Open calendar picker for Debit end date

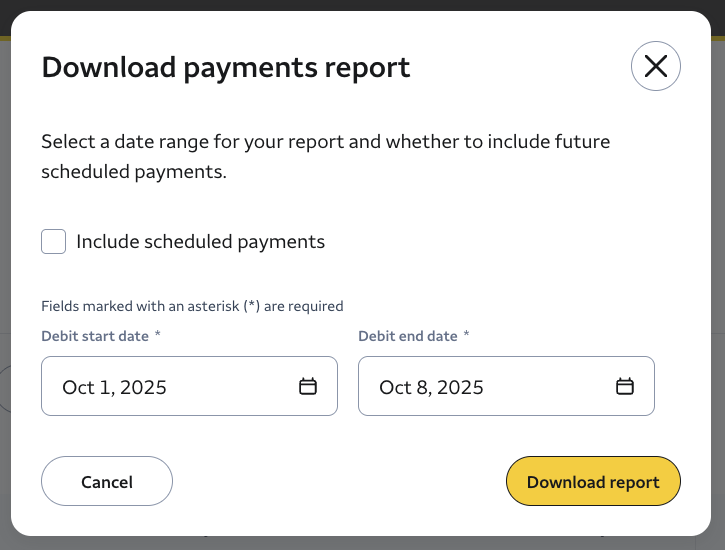click(625, 387)
